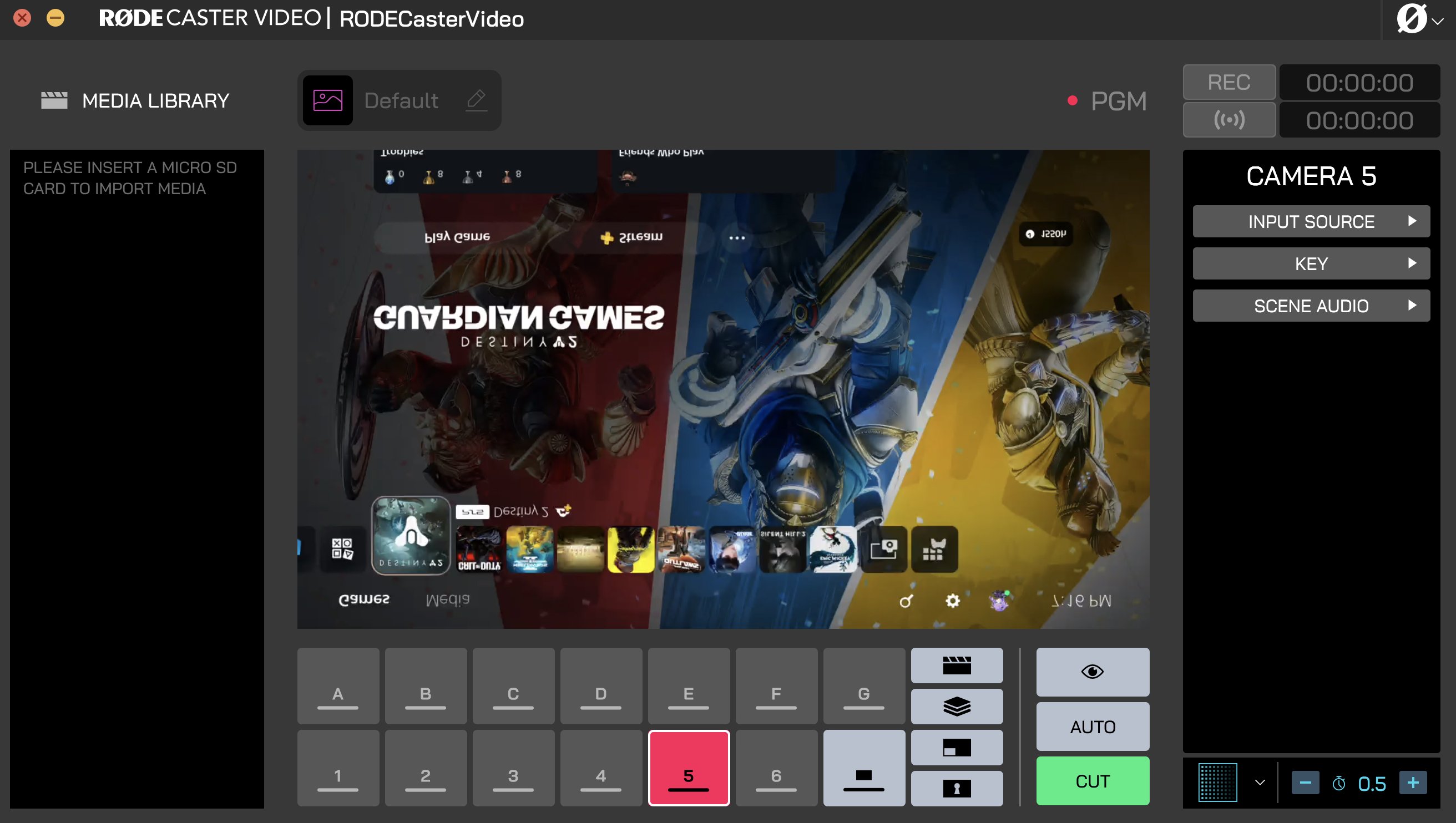Viewport: 1456px width, 823px height.
Task: Expand the INPUT SOURCE section
Action: (1311, 221)
